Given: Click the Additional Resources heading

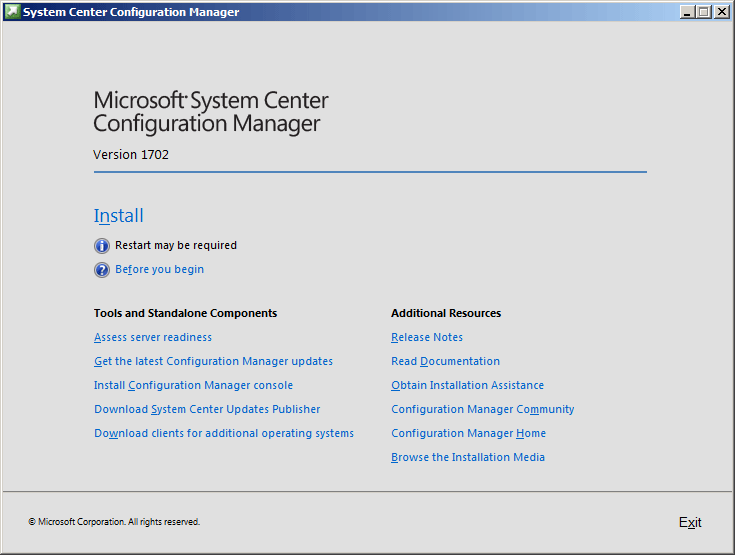Looking at the screenshot, I should coord(446,313).
